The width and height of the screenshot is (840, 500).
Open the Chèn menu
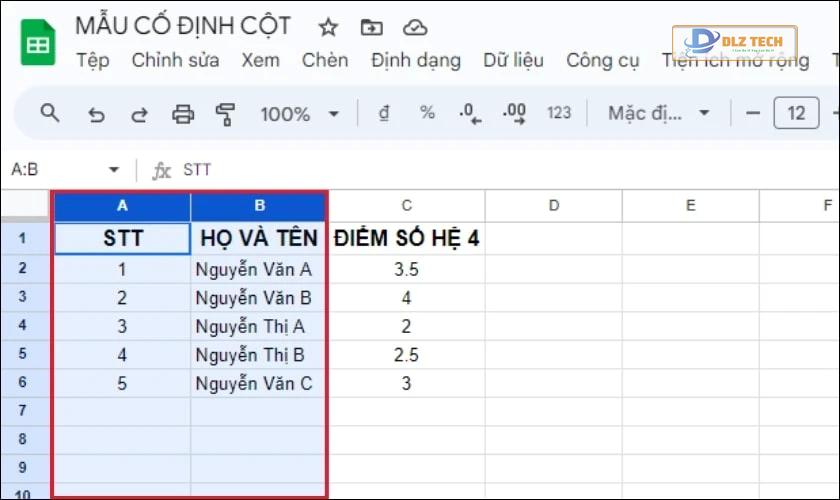pyautogui.click(x=325, y=60)
